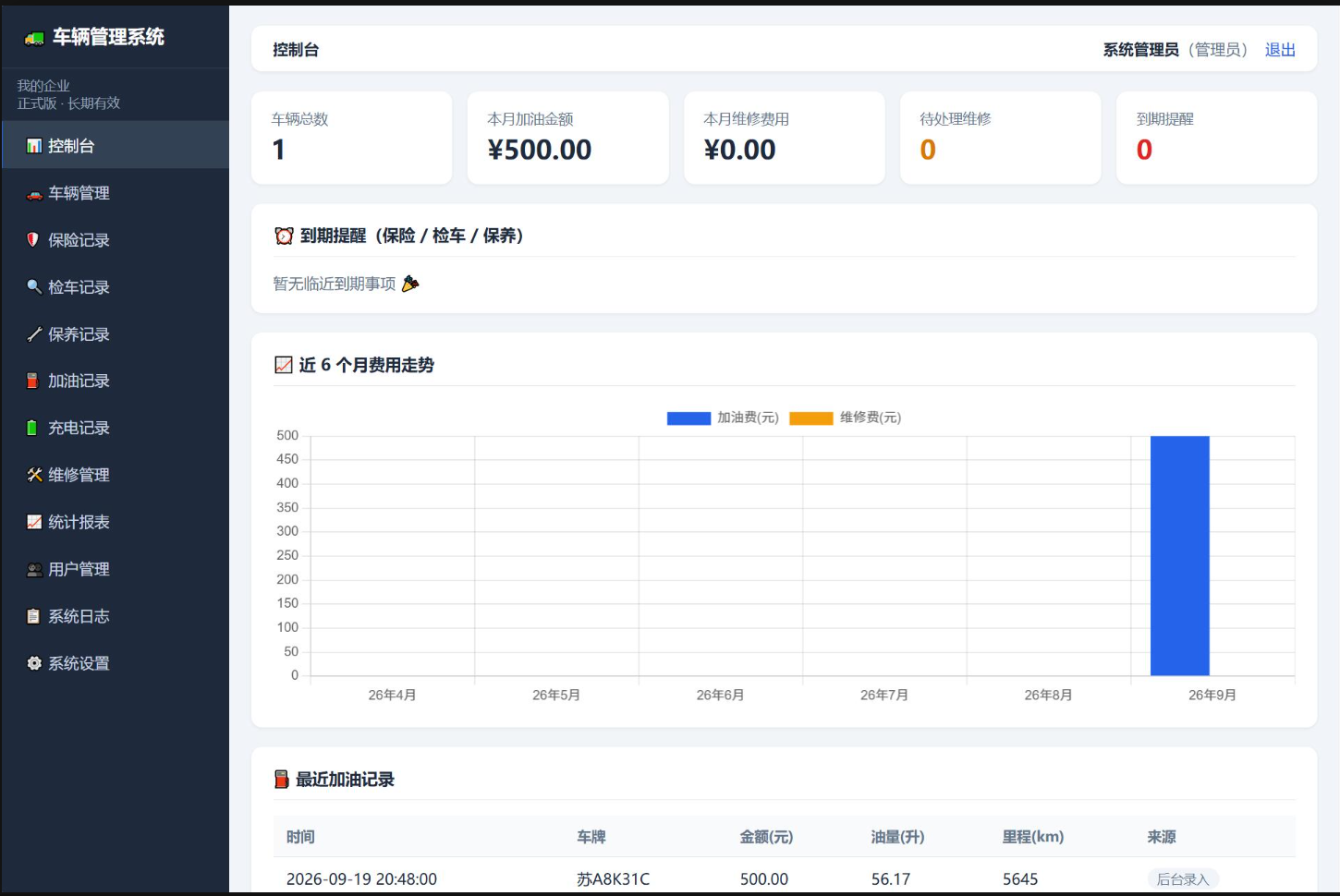Viewport: 1340px width, 896px height.
Task: Click the 控制台 chart icon in sidebar
Action: coord(34,146)
